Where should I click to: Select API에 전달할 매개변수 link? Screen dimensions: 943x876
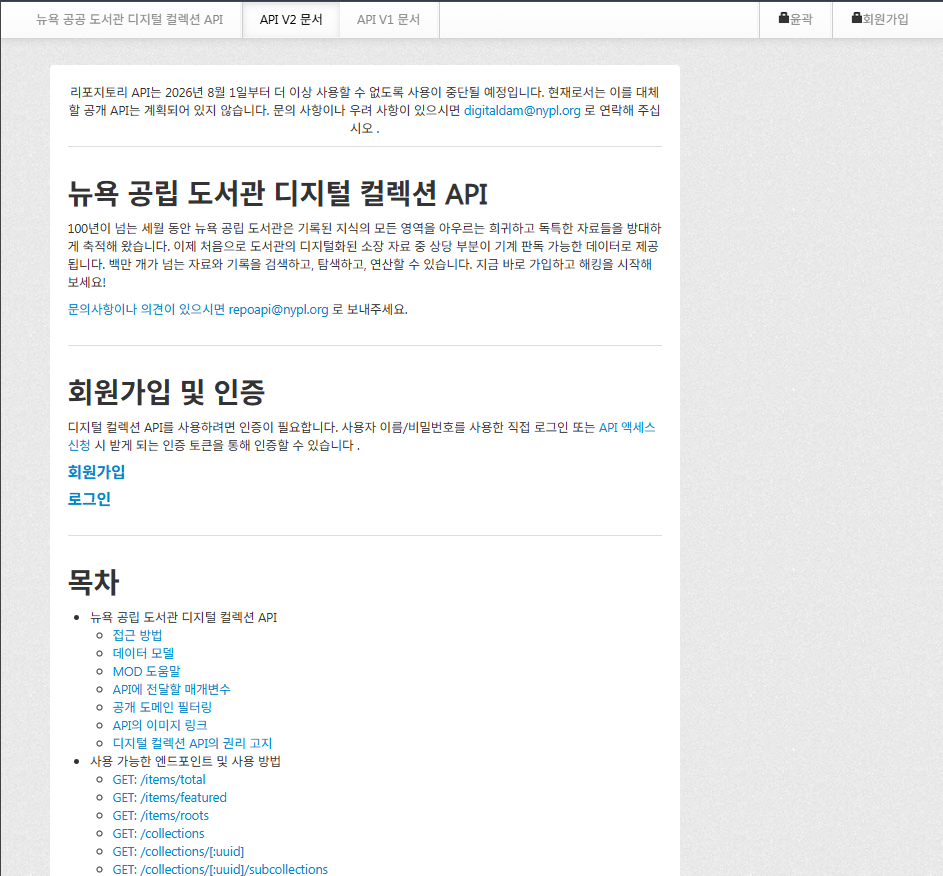click(171, 689)
